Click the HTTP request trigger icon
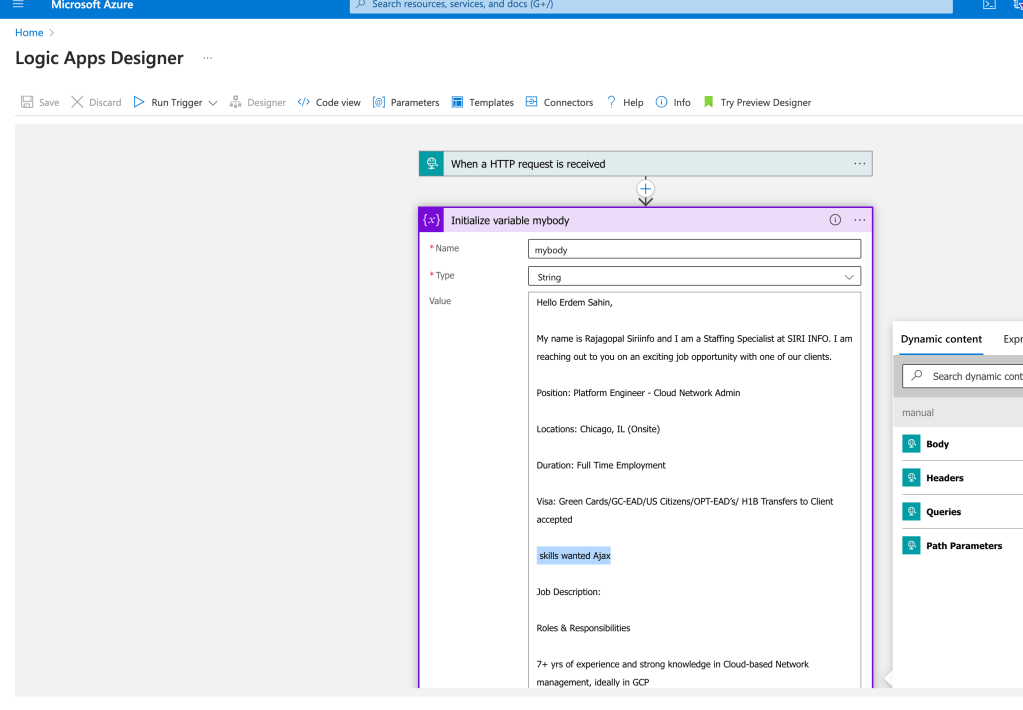The width and height of the screenshot is (1023, 710). (x=431, y=164)
